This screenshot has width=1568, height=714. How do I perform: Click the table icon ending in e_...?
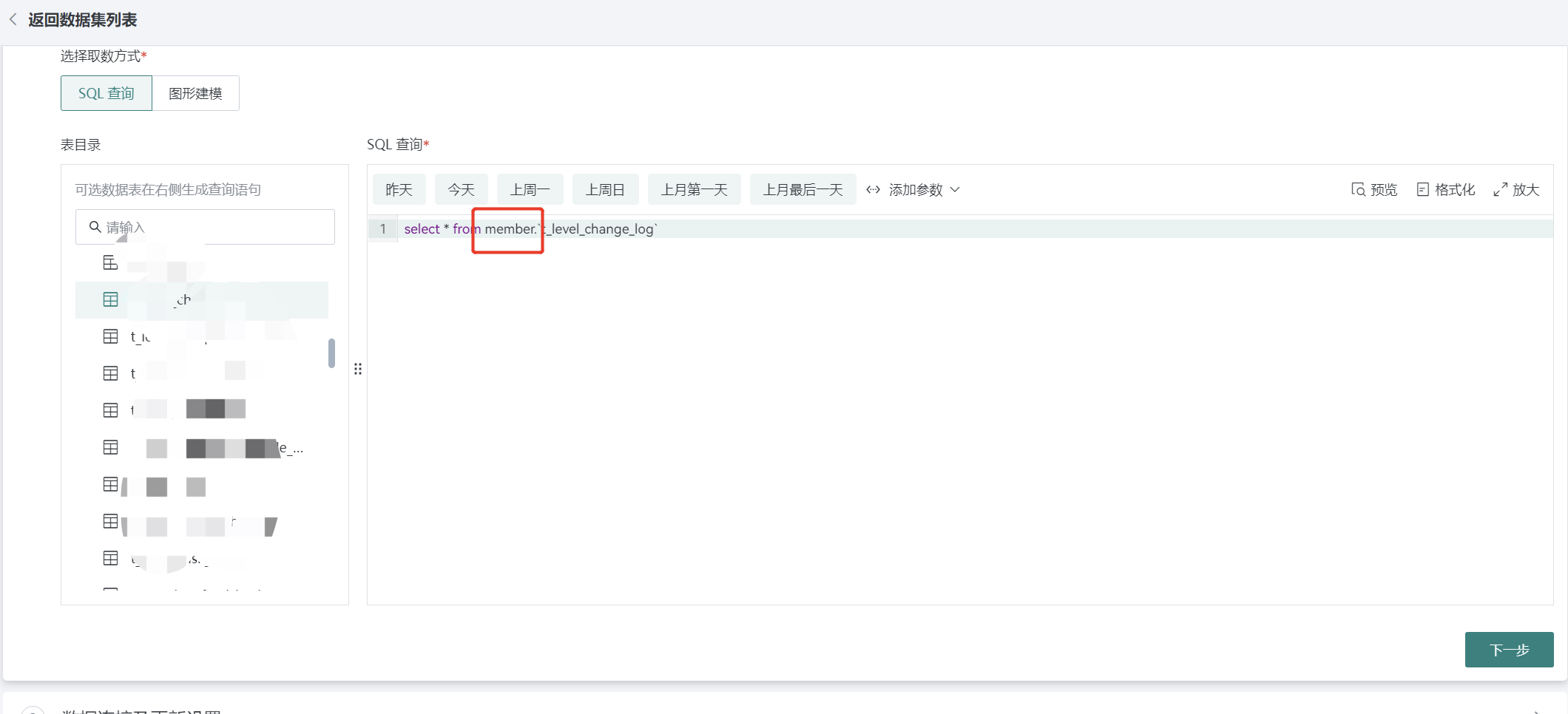pyautogui.click(x=110, y=447)
